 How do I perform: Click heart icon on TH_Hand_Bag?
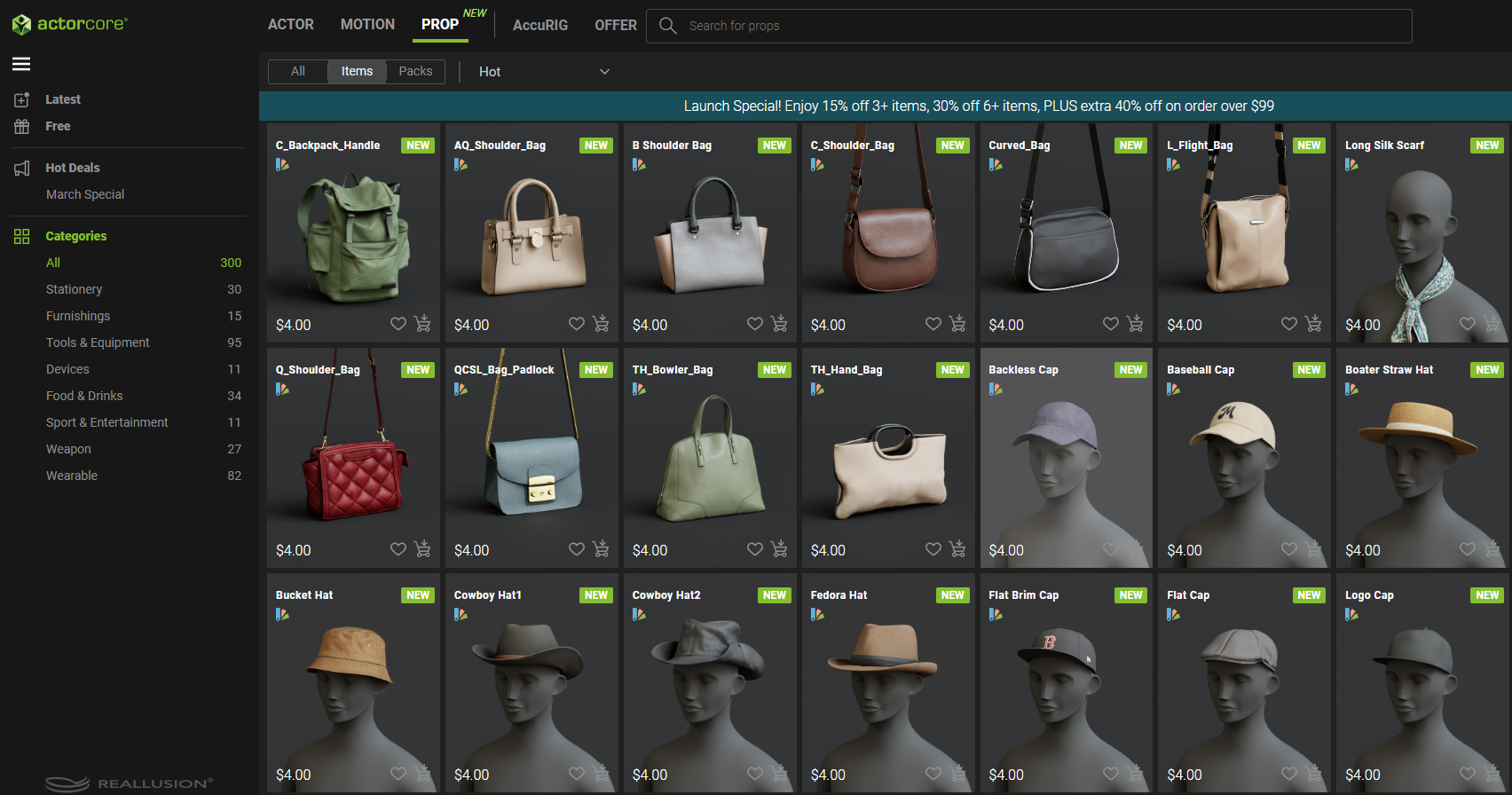click(933, 549)
